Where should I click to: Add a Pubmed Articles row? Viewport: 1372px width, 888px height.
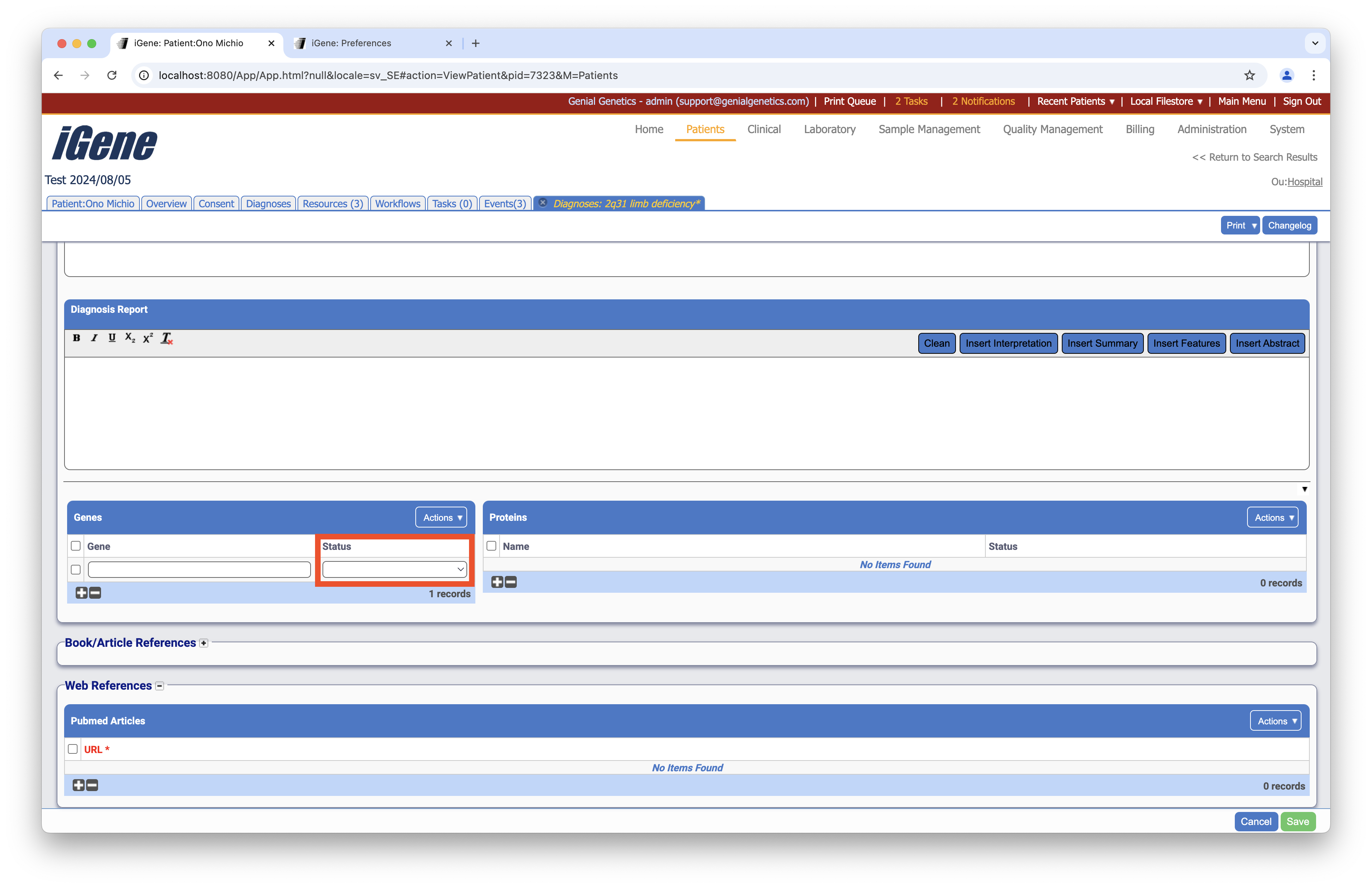pyautogui.click(x=78, y=785)
